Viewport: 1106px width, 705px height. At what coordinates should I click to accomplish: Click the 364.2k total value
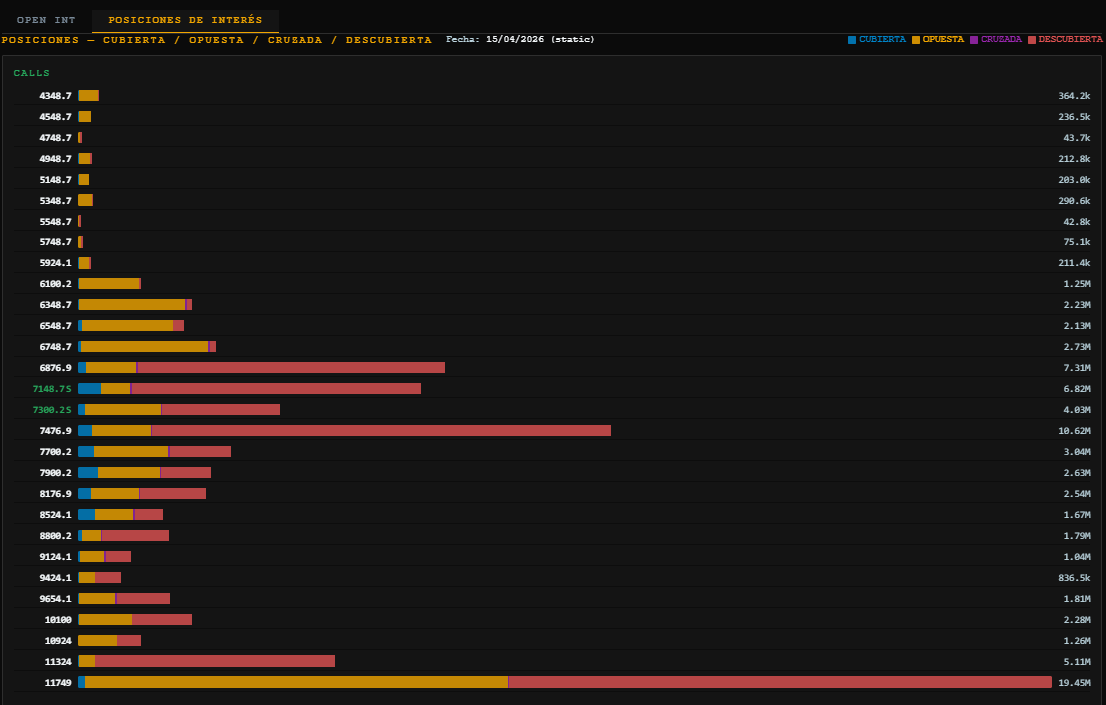point(1074,96)
